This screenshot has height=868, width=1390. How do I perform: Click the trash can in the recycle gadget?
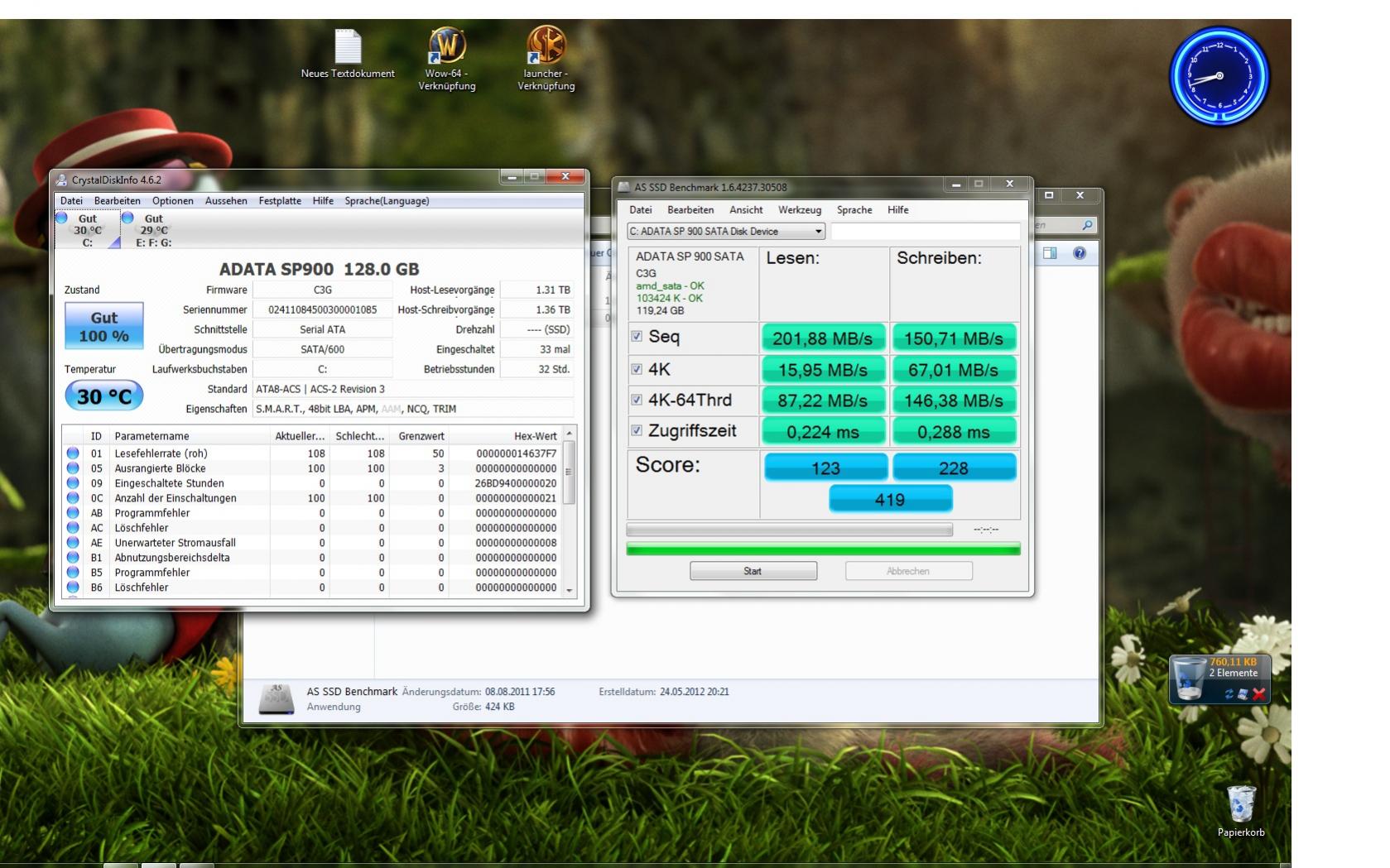1190,679
